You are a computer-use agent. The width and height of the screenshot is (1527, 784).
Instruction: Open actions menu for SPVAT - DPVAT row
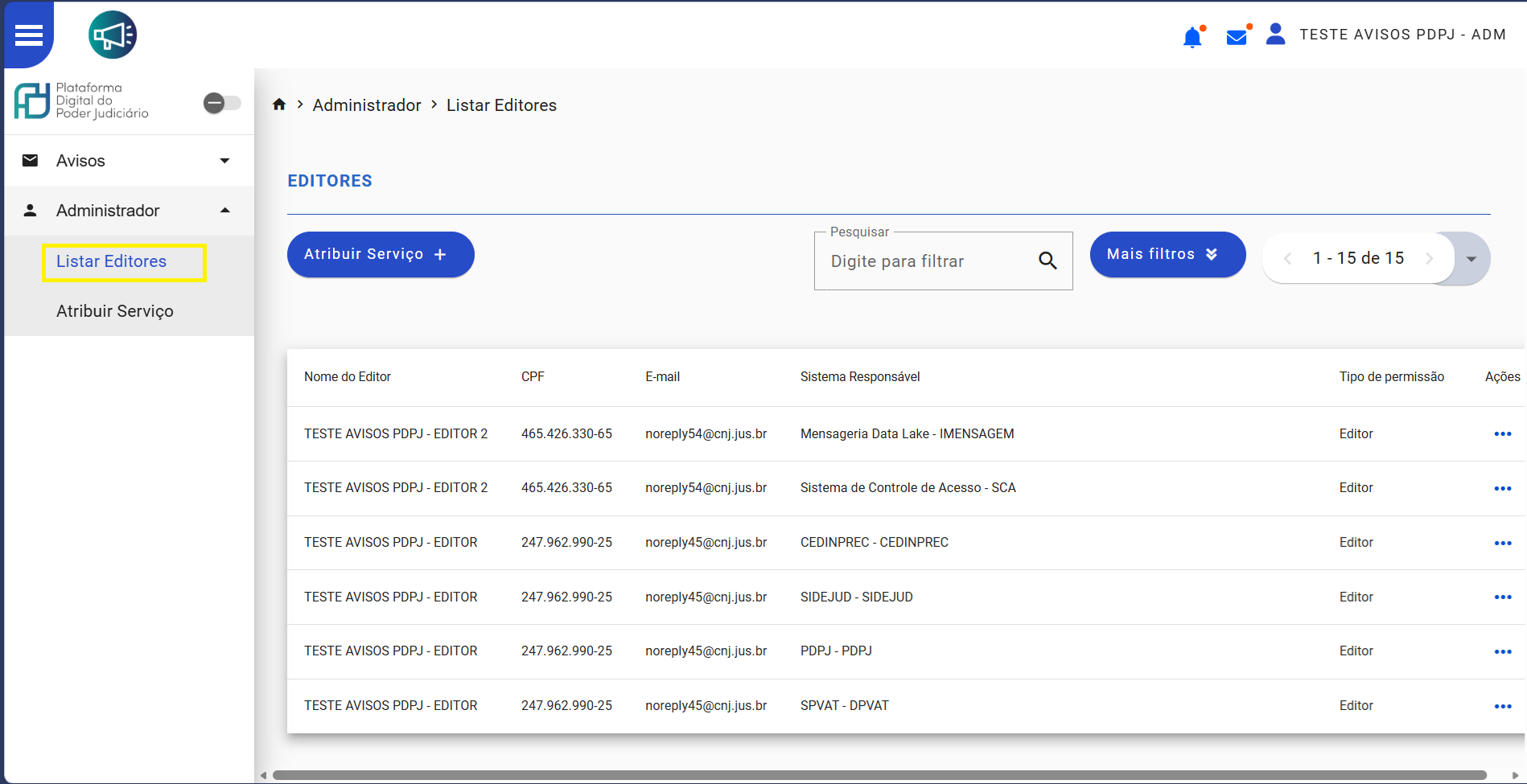[x=1502, y=706]
